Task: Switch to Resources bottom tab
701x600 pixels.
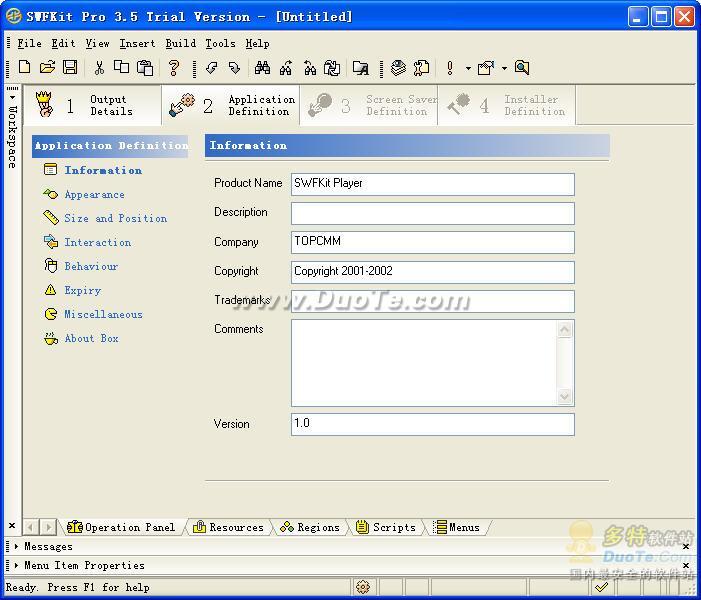Action: 228,528
